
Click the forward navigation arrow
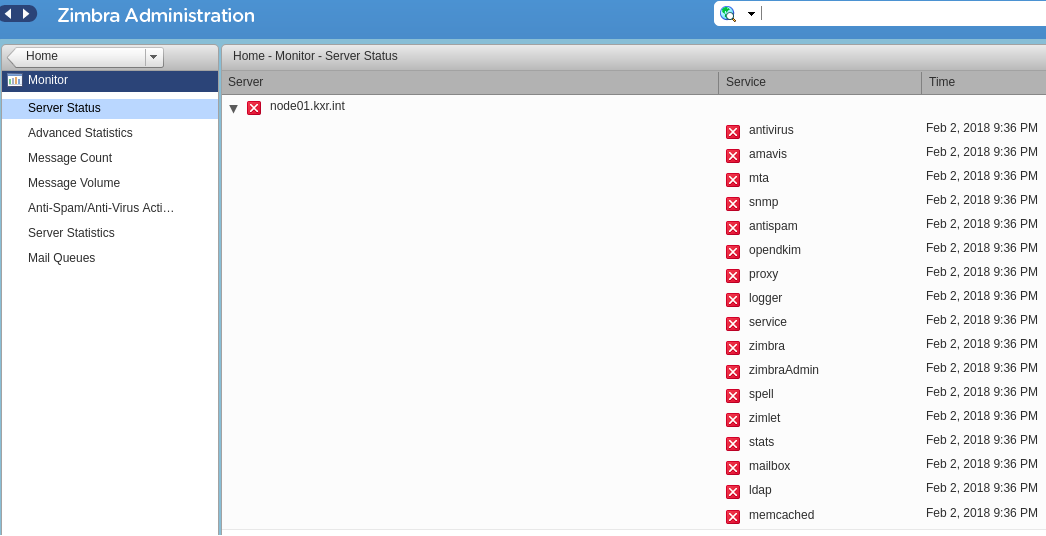pos(26,13)
